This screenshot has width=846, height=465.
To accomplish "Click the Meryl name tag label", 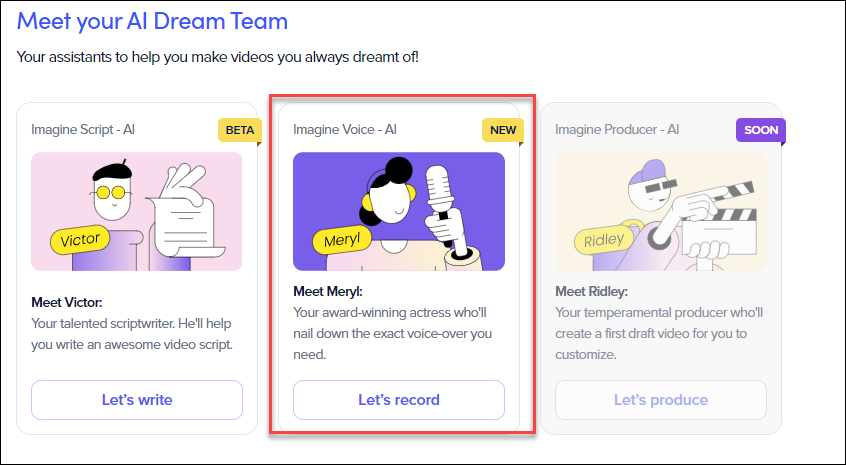I will 342,240.
